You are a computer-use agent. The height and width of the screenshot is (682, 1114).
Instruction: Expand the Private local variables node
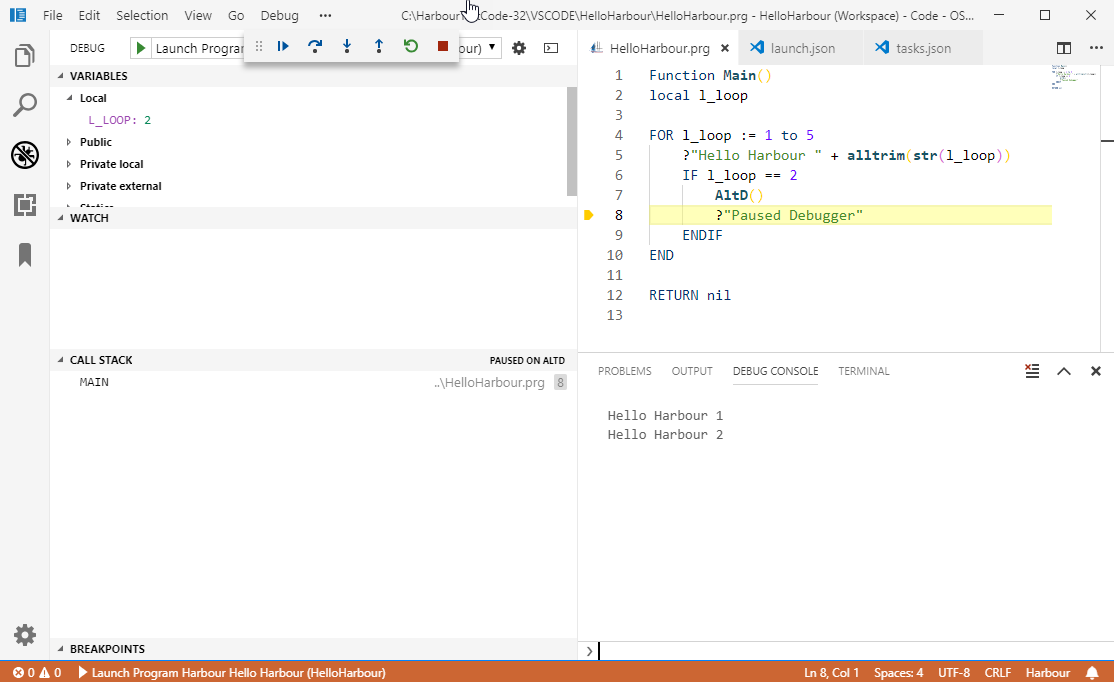[x=111, y=164]
